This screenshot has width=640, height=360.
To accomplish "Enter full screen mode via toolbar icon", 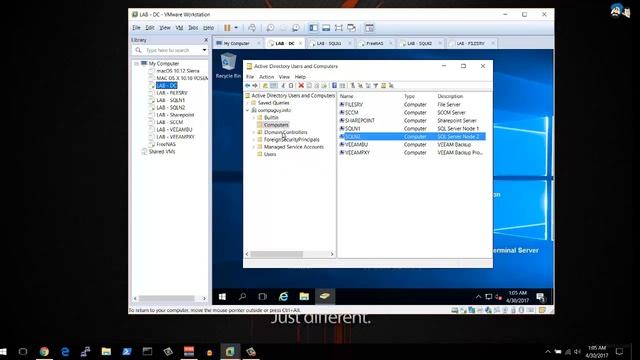I will coord(339,28).
